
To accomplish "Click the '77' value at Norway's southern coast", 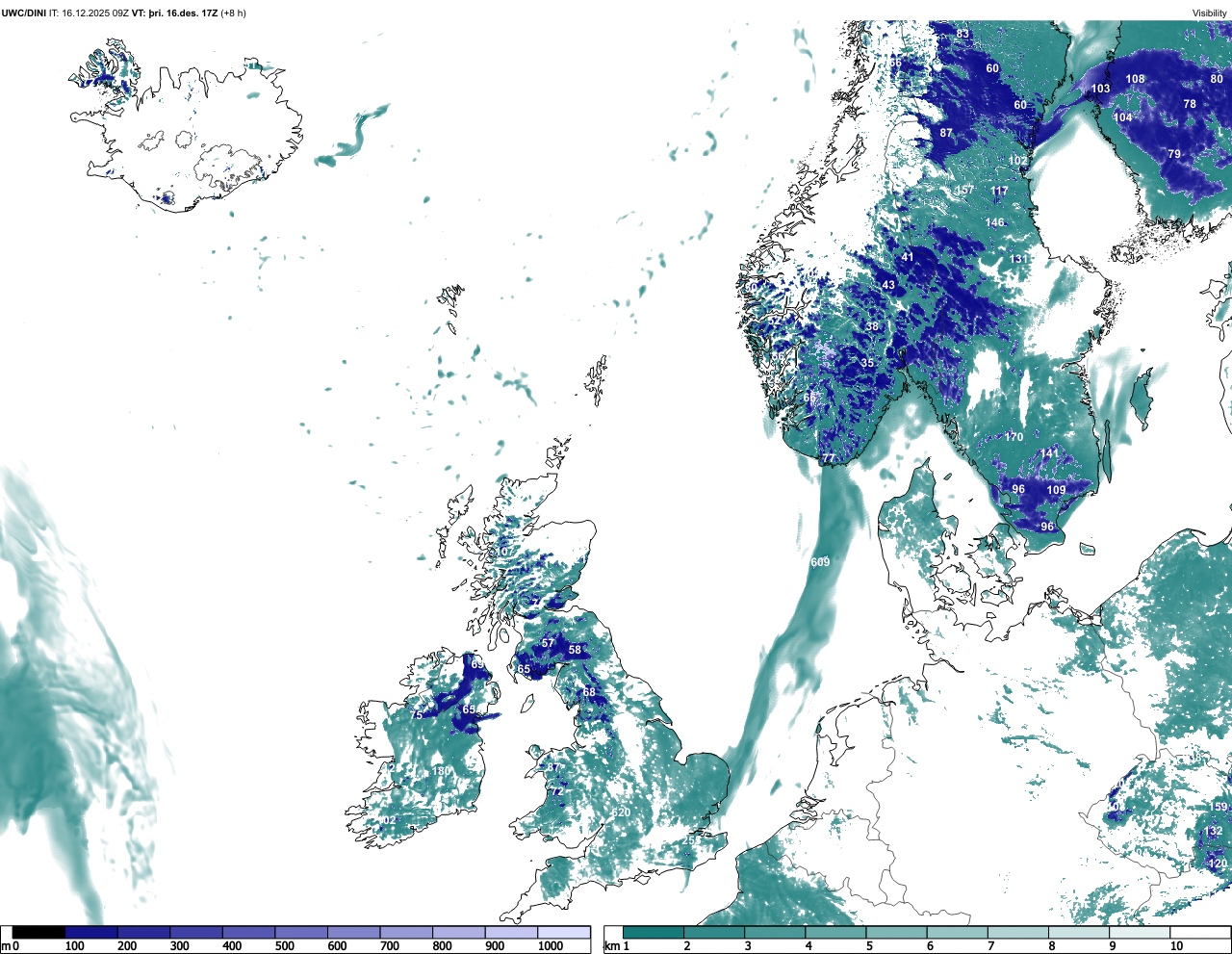I will (x=829, y=459).
